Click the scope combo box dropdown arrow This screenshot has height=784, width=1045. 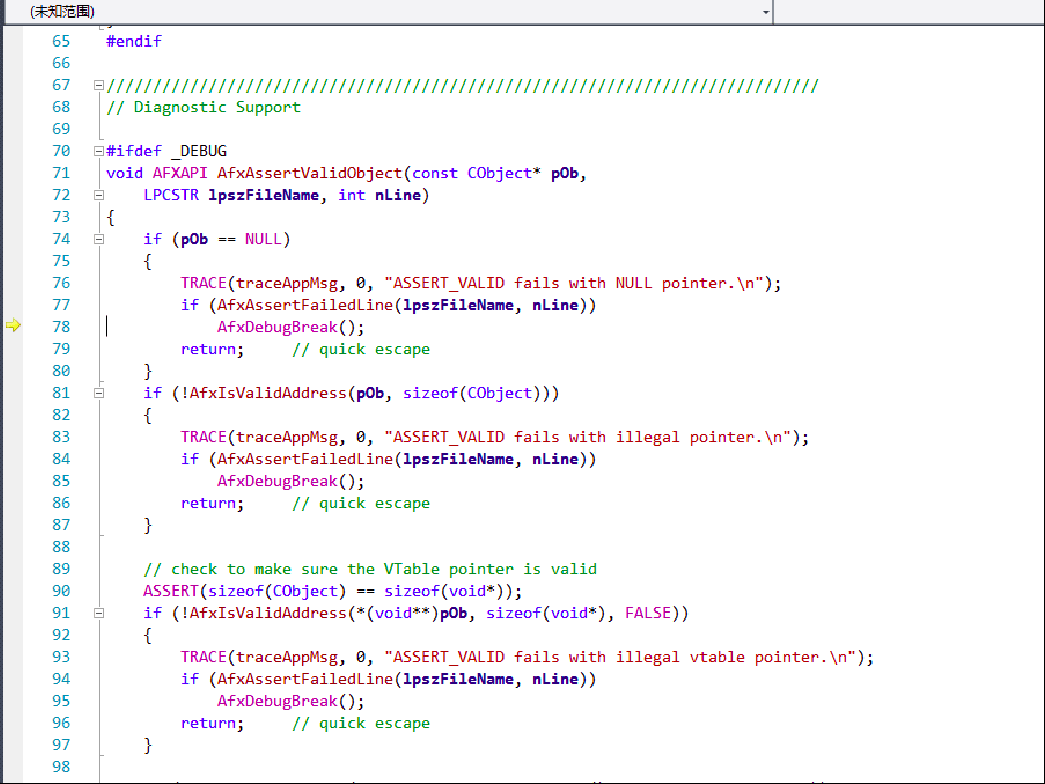coord(766,12)
